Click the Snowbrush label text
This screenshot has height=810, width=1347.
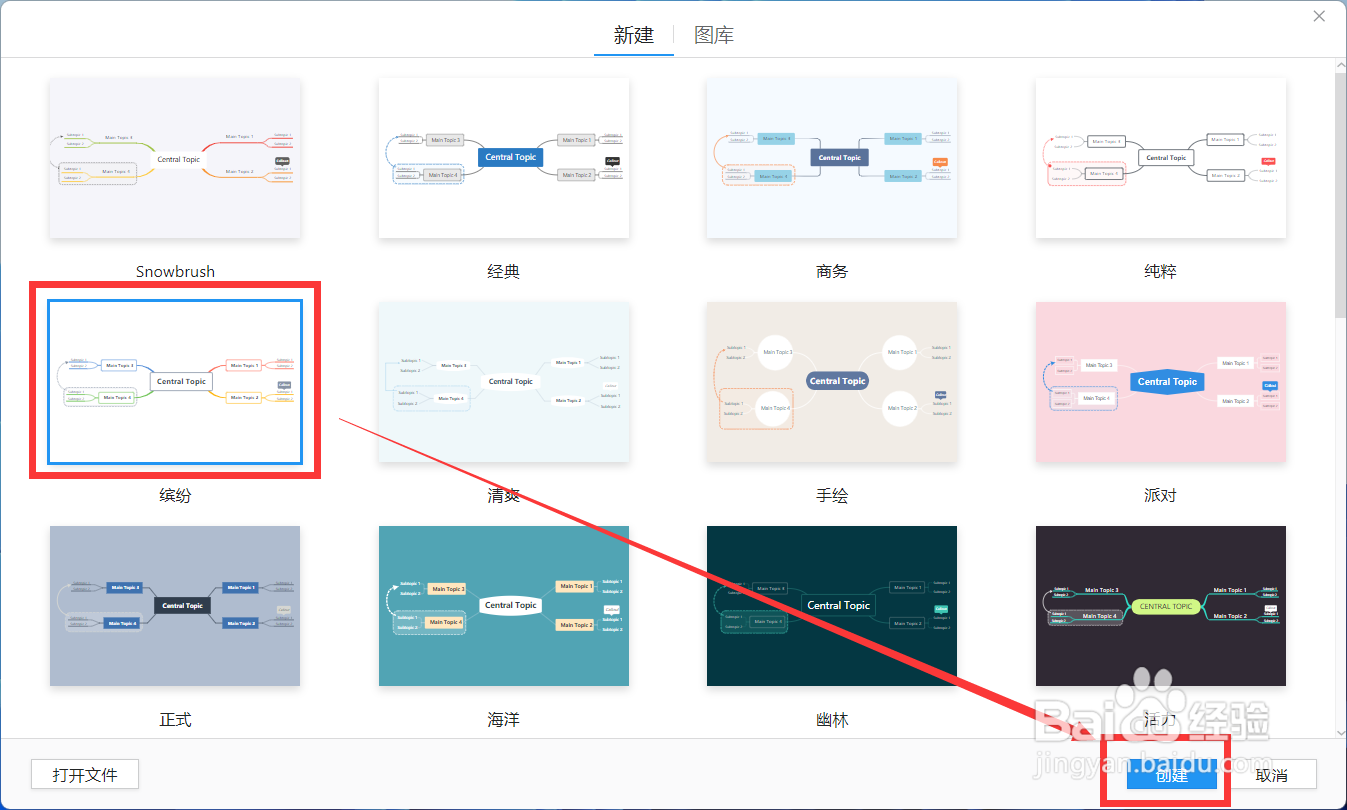(175, 271)
